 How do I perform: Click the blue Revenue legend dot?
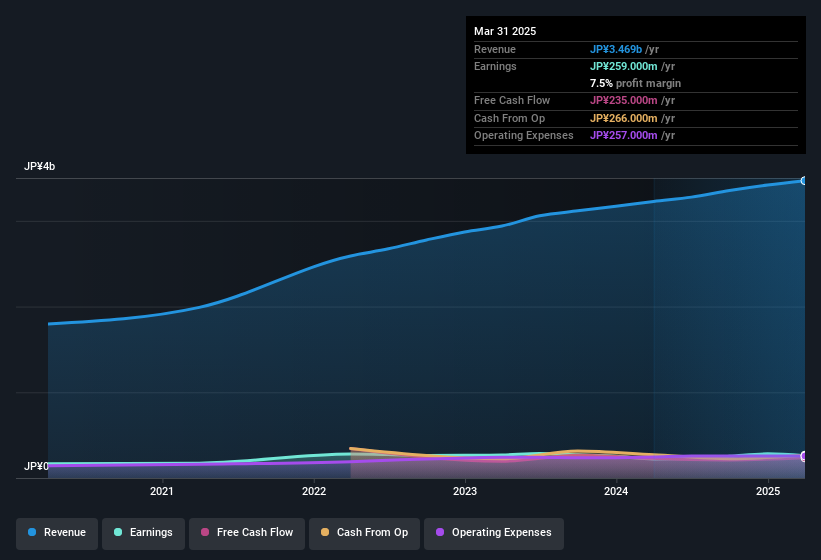click(32, 532)
